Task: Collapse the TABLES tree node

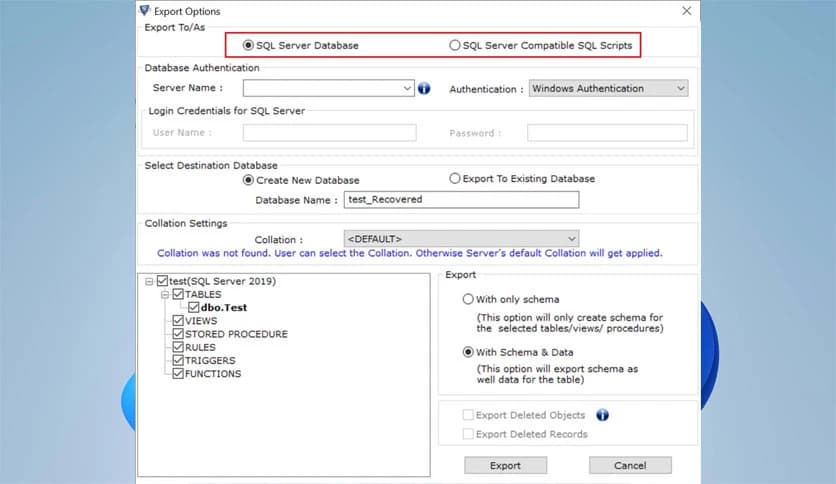Action: [165, 294]
